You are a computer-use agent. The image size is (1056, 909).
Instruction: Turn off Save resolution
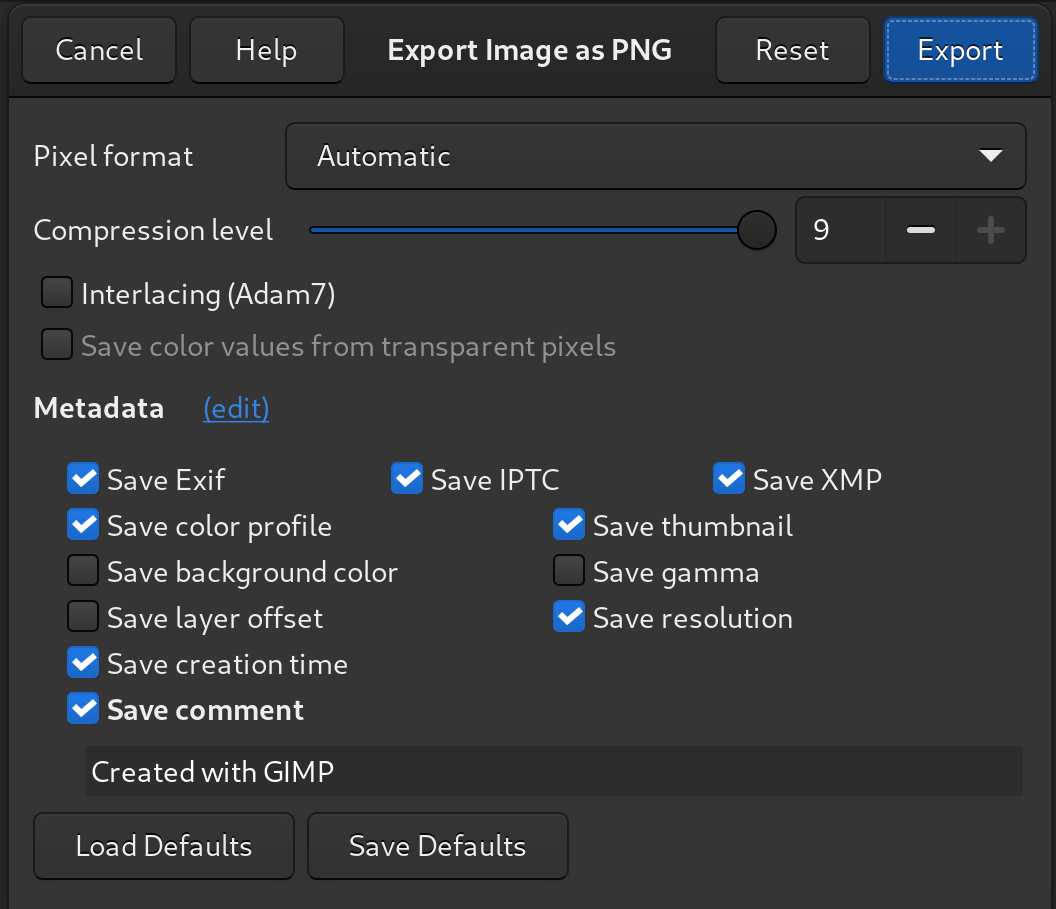pos(569,616)
